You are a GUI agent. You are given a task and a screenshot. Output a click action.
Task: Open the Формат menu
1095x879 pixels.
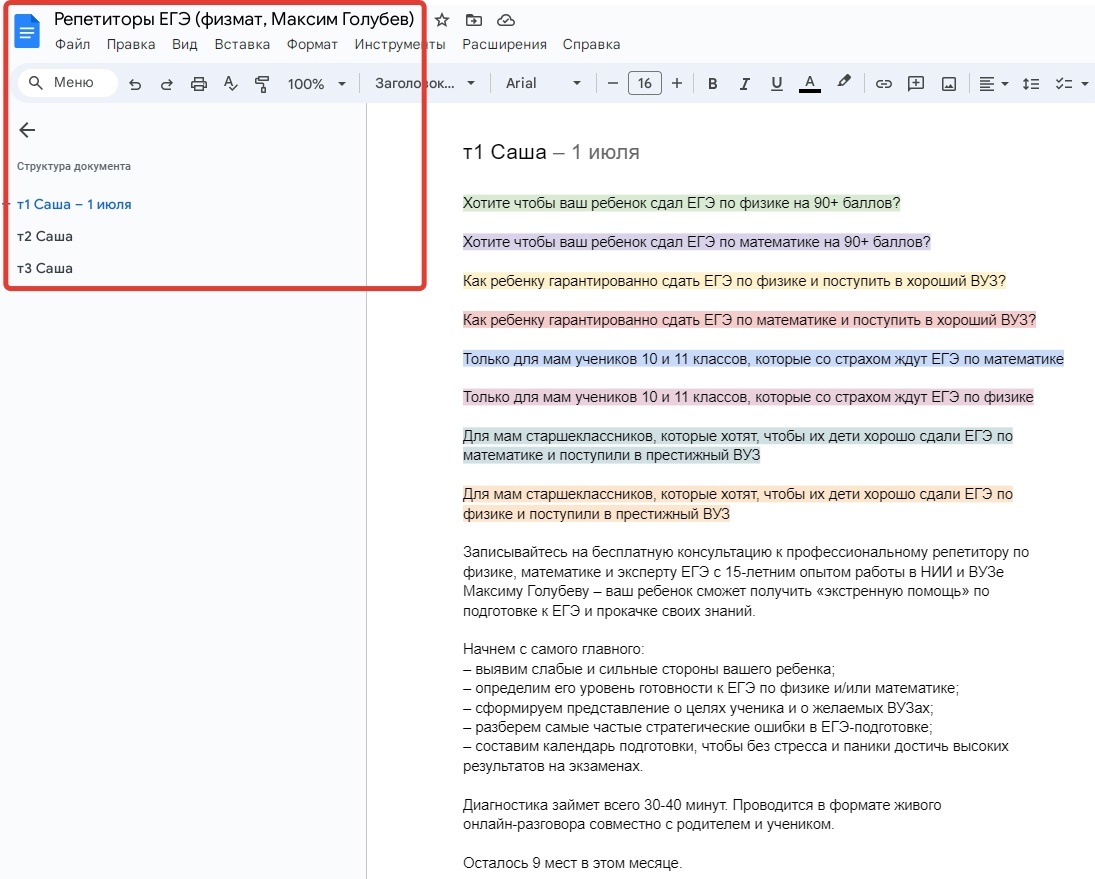(x=312, y=44)
